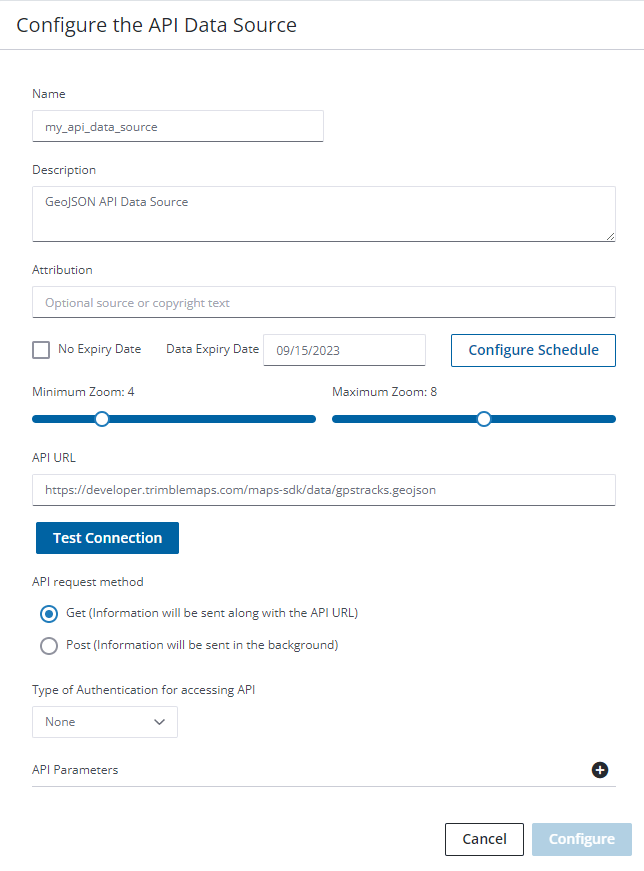Click the Test Connection button

(107, 538)
